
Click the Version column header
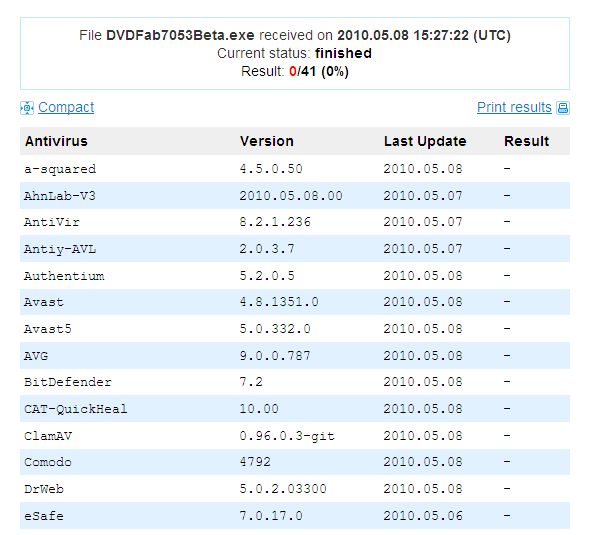click(x=267, y=141)
